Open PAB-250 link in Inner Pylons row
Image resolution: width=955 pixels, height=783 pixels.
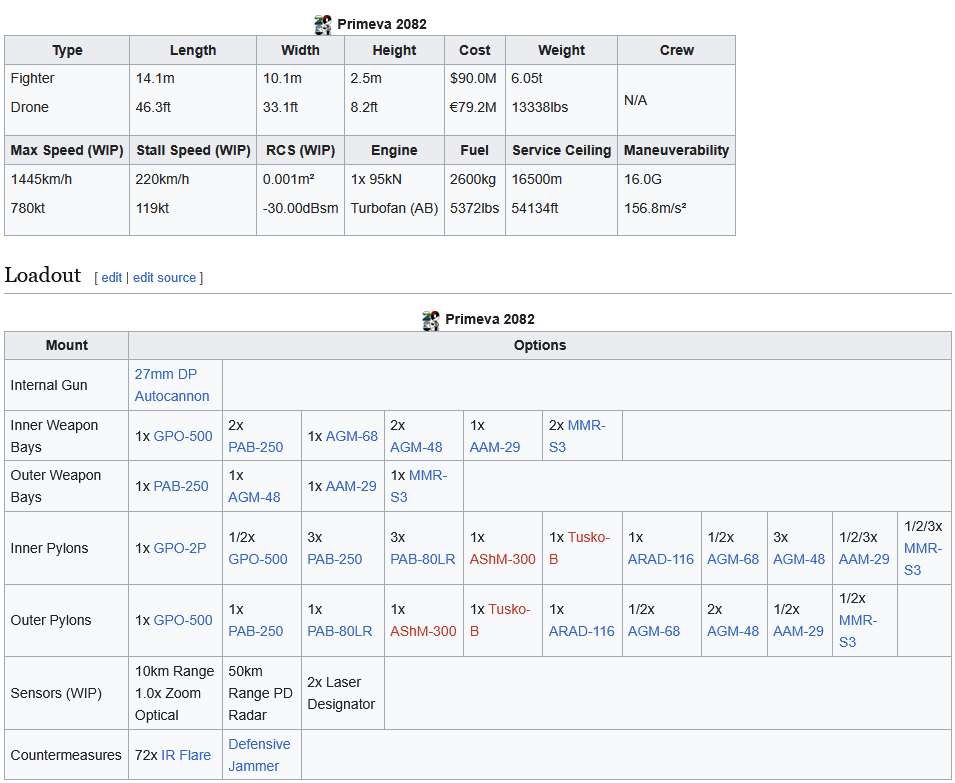coord(334,560)
